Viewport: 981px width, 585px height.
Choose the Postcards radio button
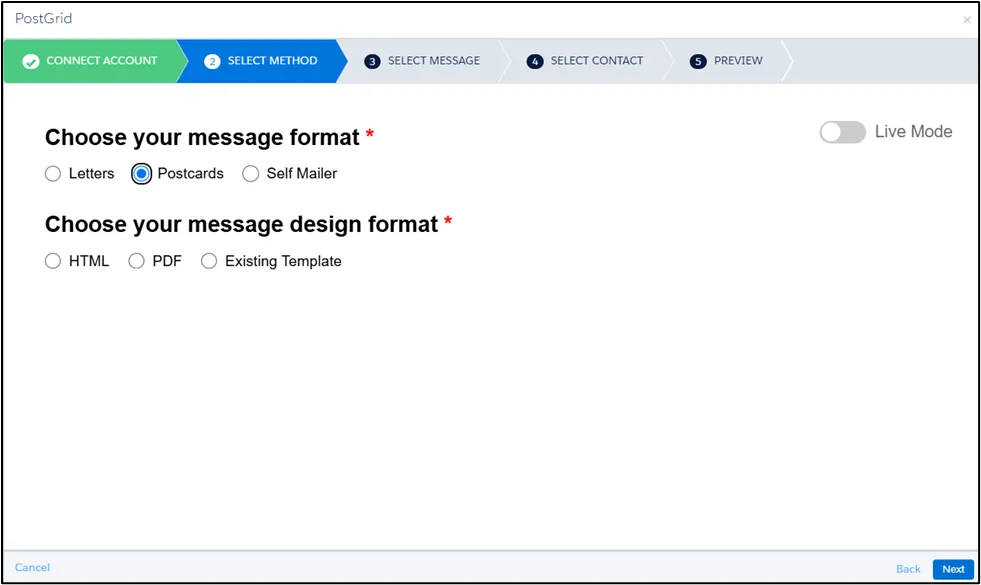pos(142,174)
